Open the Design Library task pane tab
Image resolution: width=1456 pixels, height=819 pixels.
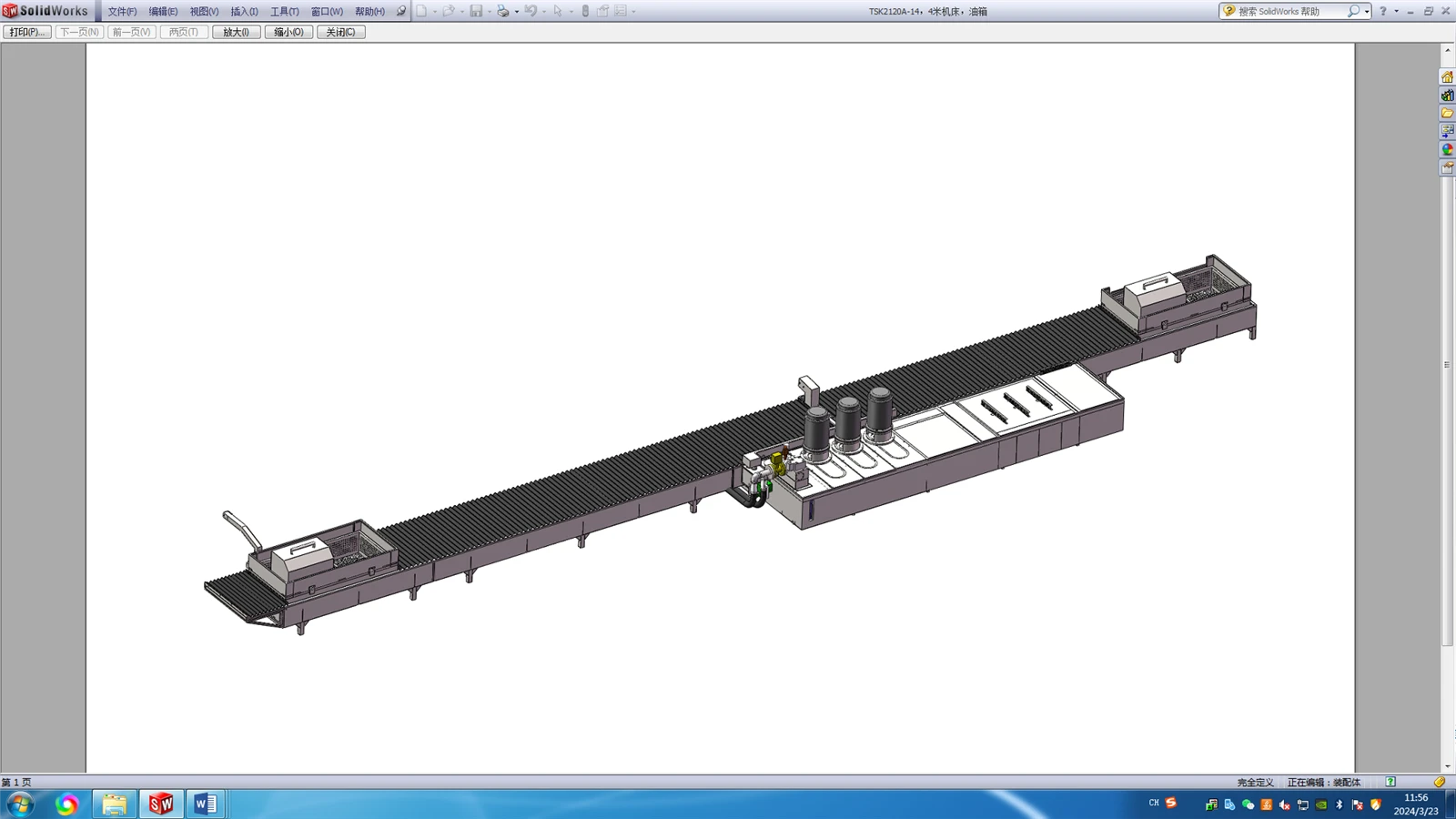coord(1447,96)
